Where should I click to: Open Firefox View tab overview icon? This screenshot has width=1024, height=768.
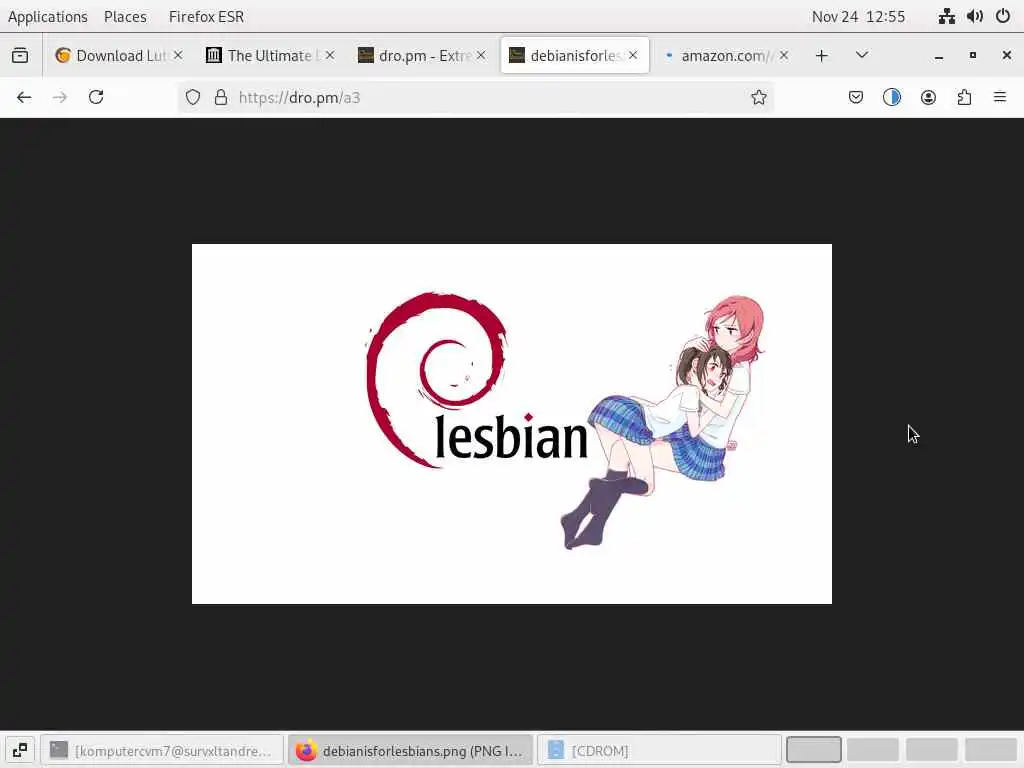click(x=20, y=56)
